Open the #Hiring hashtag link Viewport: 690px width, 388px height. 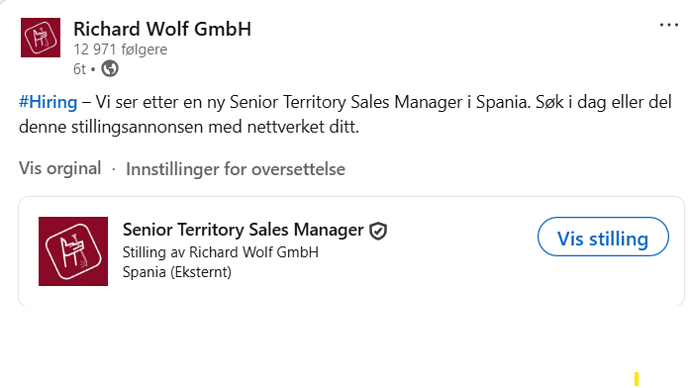(x=48, y=102)
